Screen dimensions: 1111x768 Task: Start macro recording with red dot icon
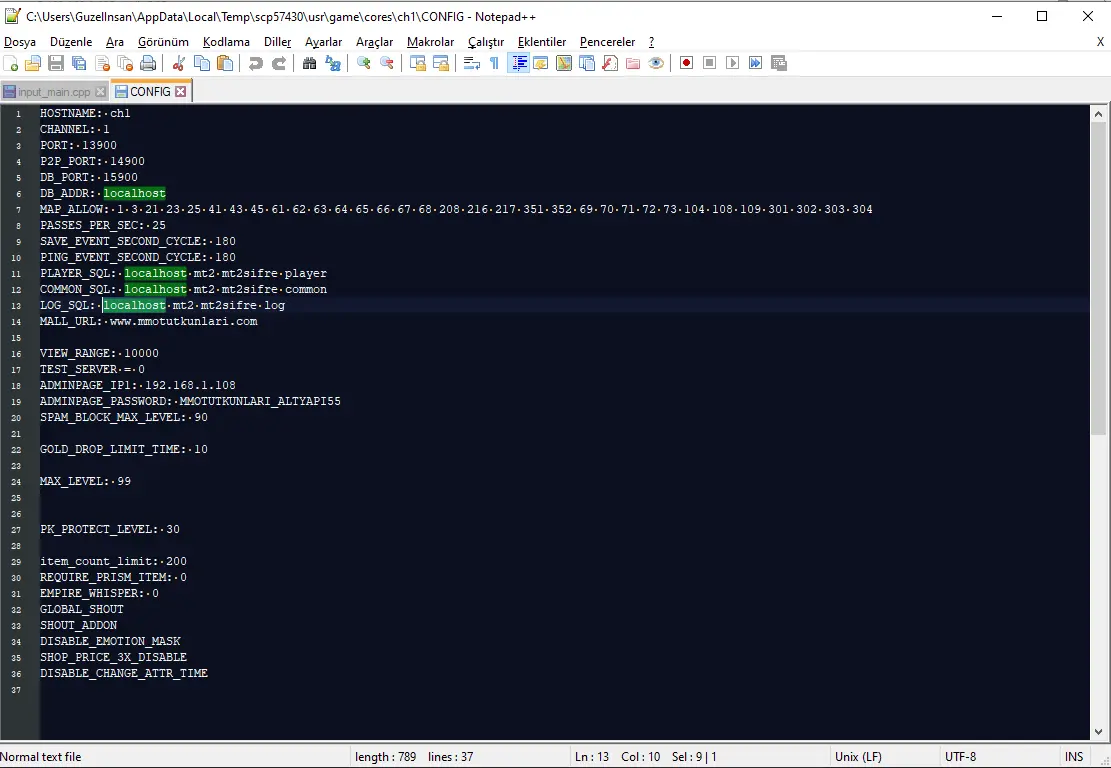(x=686, y=63)
